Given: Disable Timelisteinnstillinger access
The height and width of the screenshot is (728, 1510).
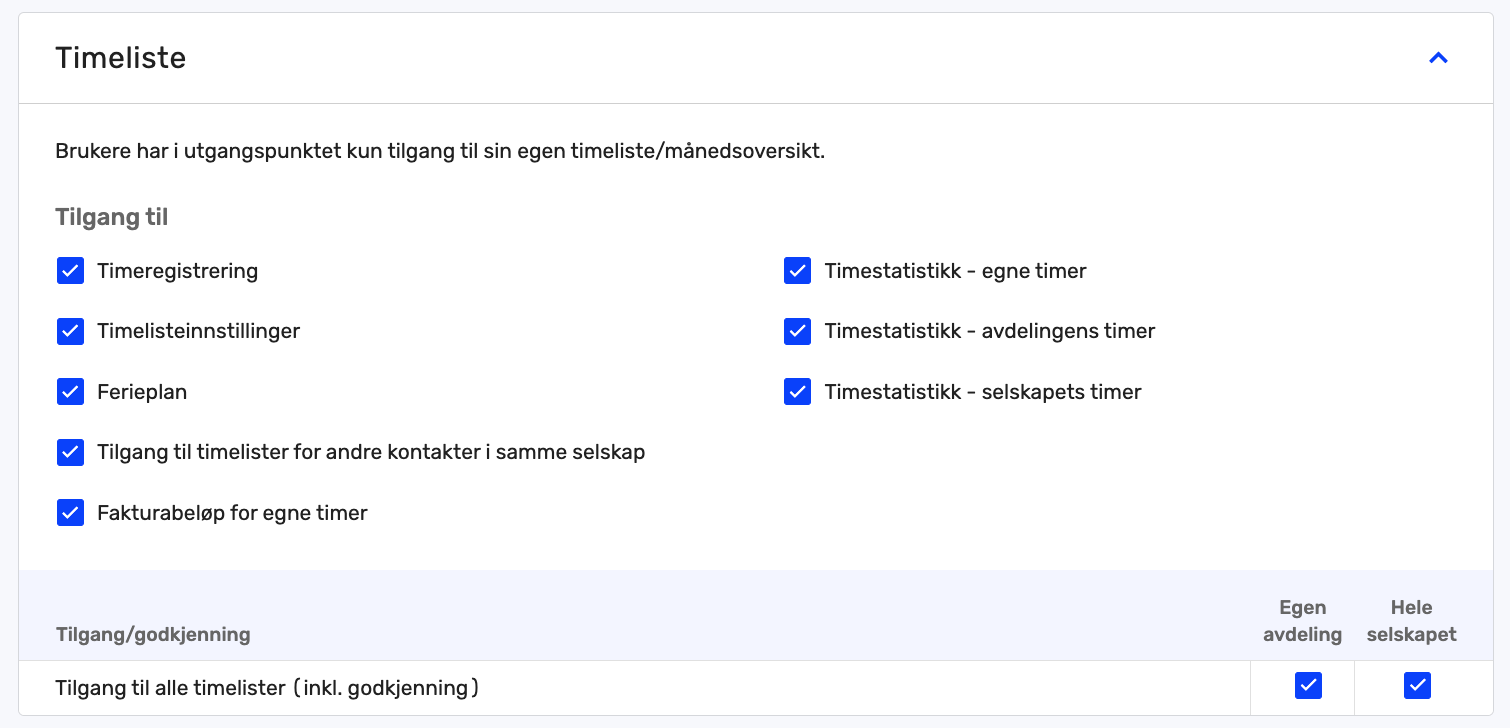Looking at the screenshot, I should 70,331.
